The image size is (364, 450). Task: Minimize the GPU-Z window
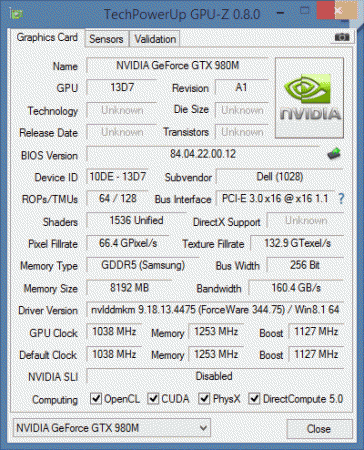click(281, 13)
